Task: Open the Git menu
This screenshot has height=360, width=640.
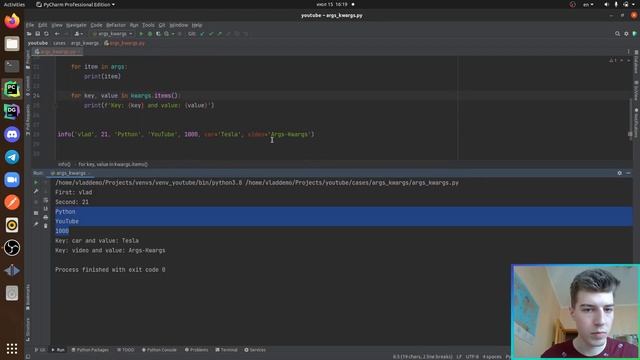Action: coord(162,25)
